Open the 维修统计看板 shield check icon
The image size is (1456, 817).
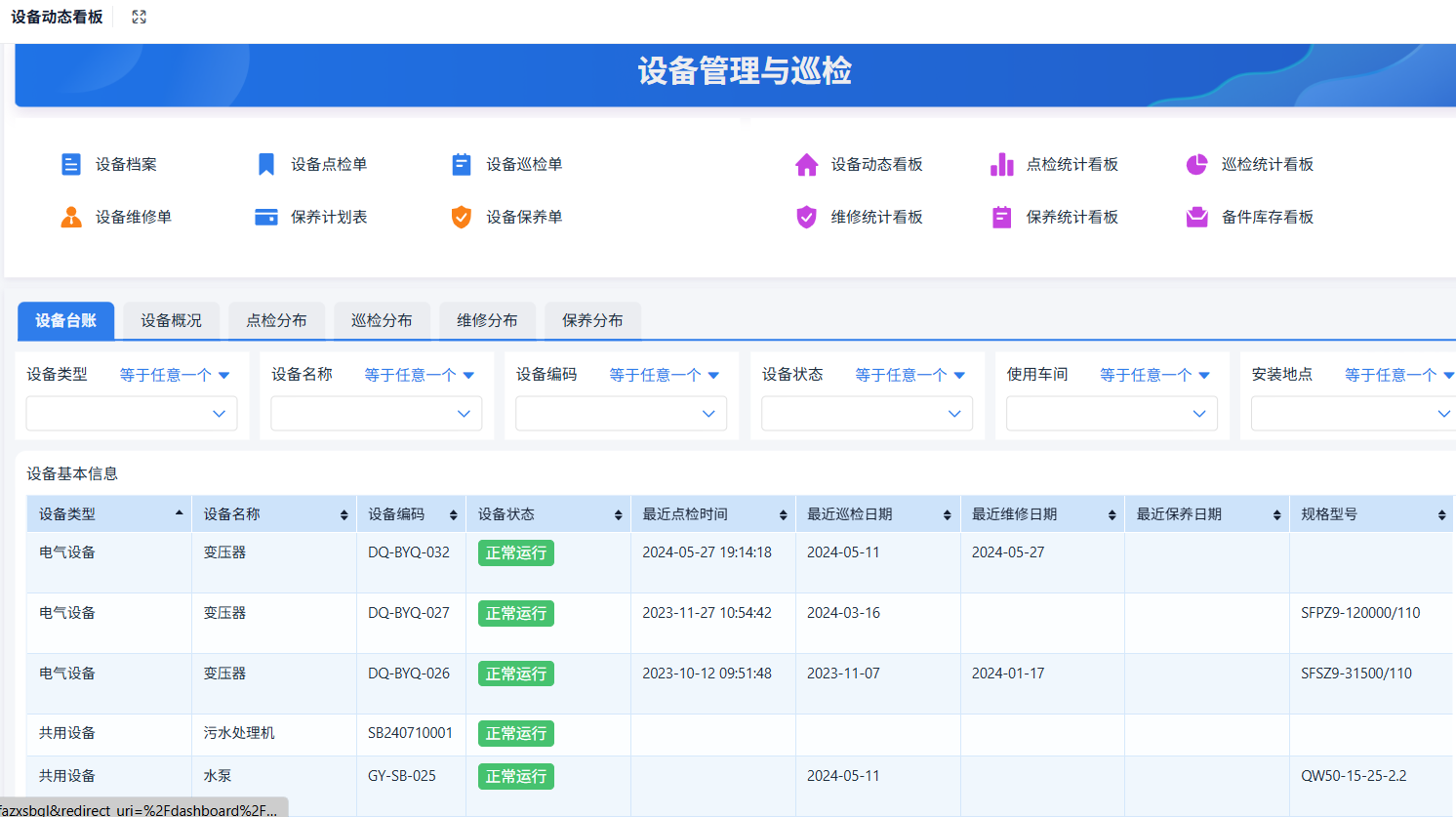[806, 217]
